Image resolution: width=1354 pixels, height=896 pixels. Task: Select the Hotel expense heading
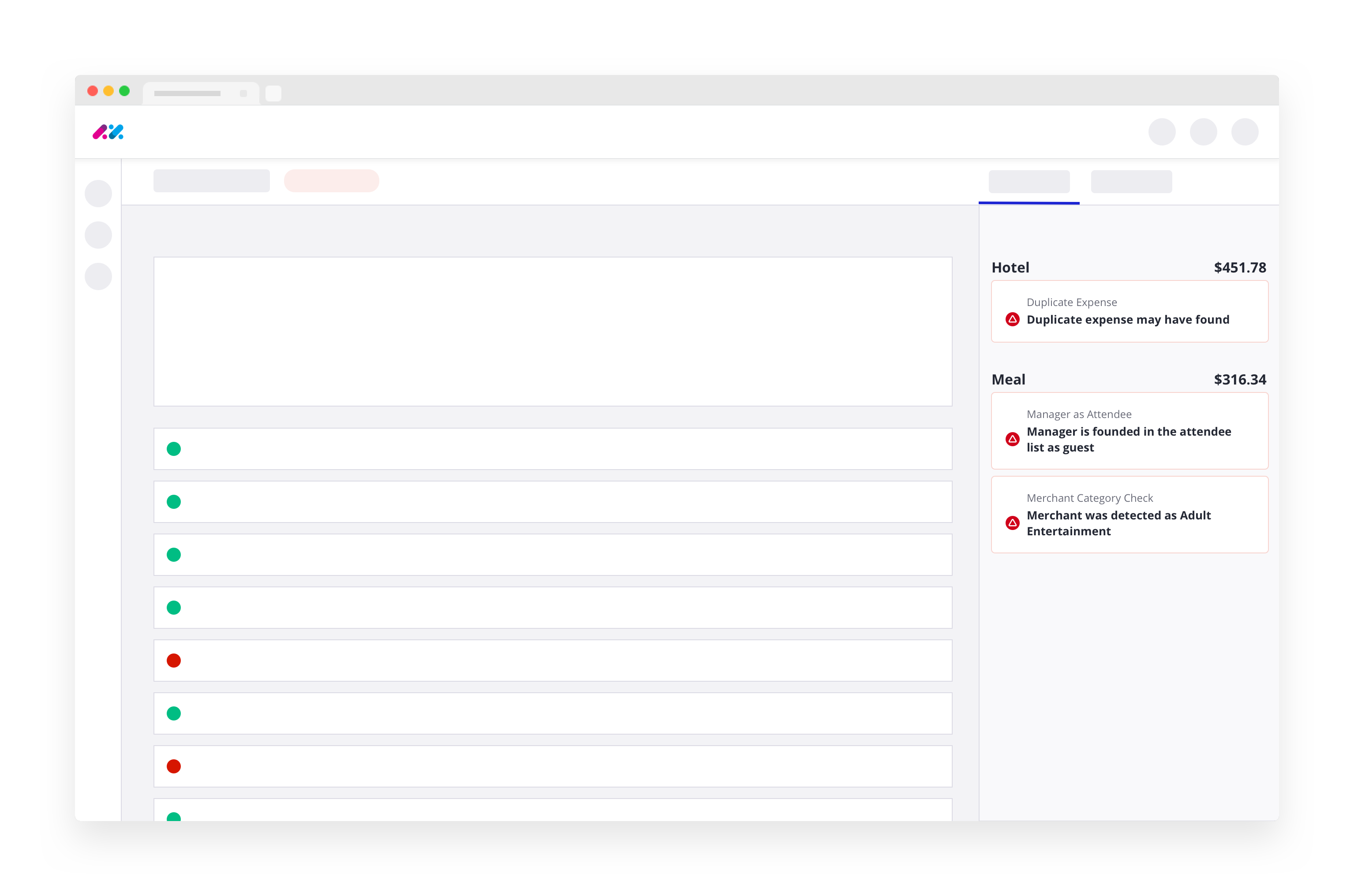tap(1010, 267)
